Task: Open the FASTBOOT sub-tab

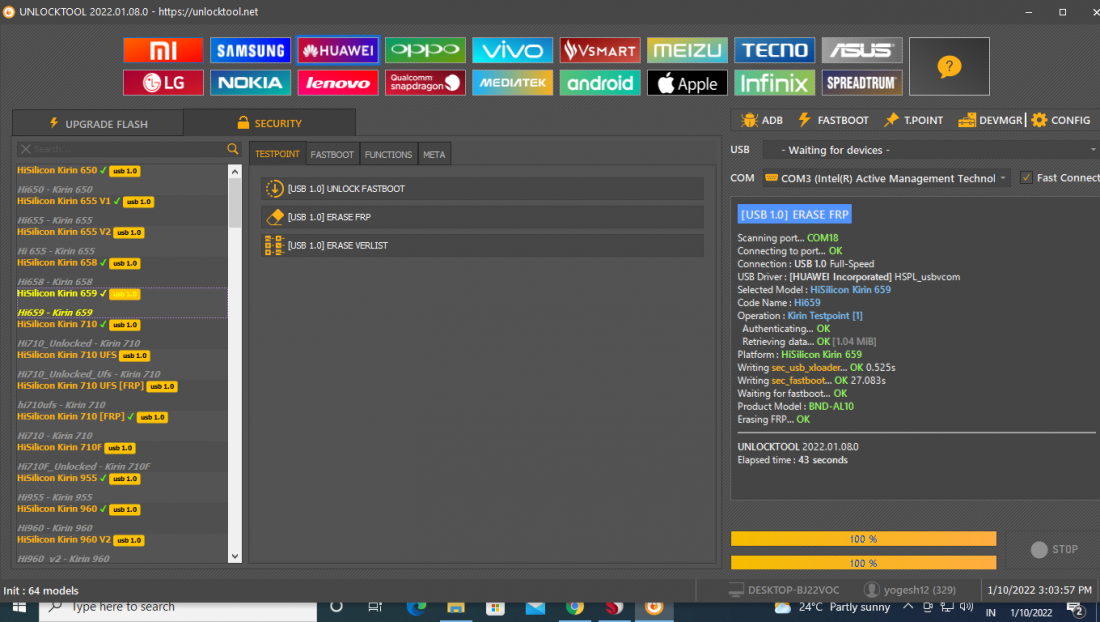Action: (x=332, y=154)
